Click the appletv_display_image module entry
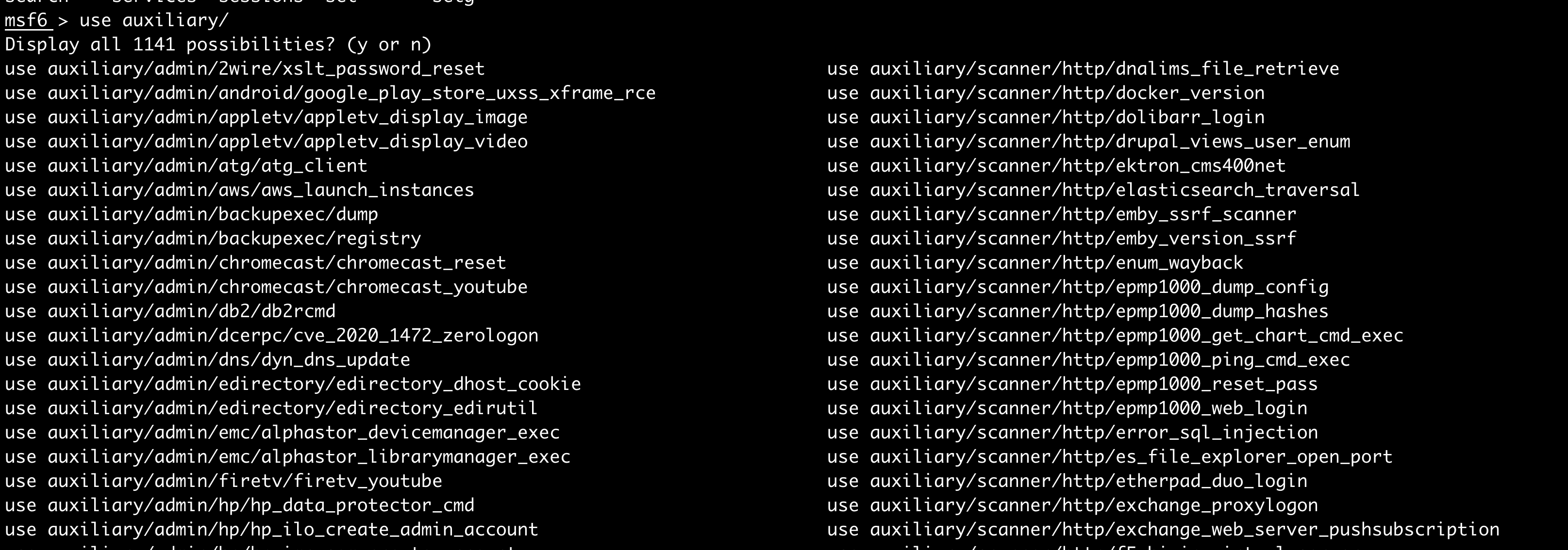 point(266,117)
